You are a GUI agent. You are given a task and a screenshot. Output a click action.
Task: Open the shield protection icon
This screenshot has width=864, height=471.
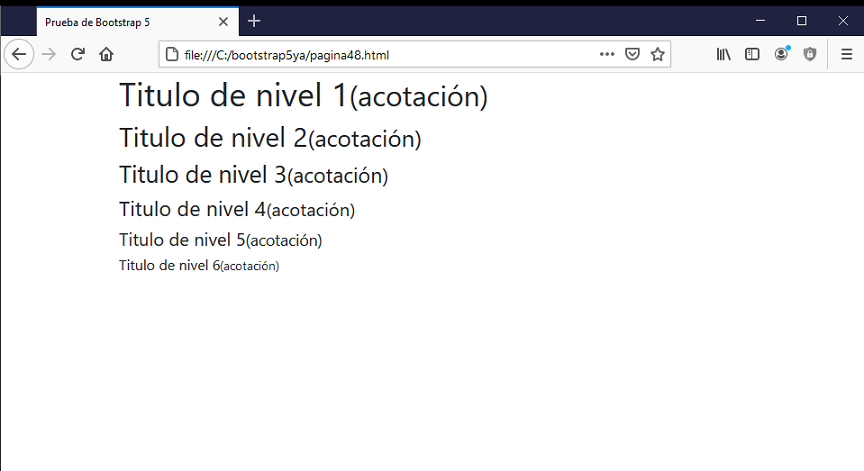pos(809,54)
